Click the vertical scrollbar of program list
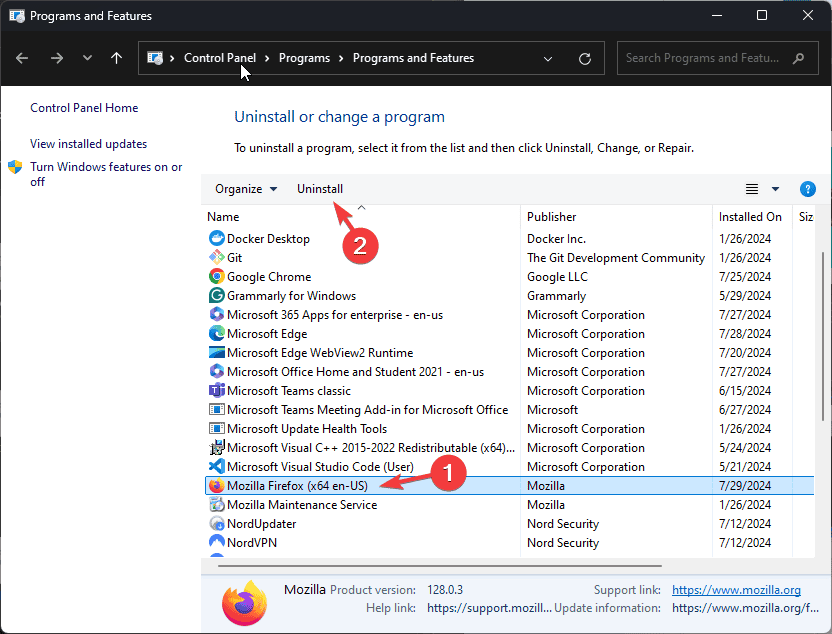The width and height of the screenshot is (832, 634). click(823, 337)
